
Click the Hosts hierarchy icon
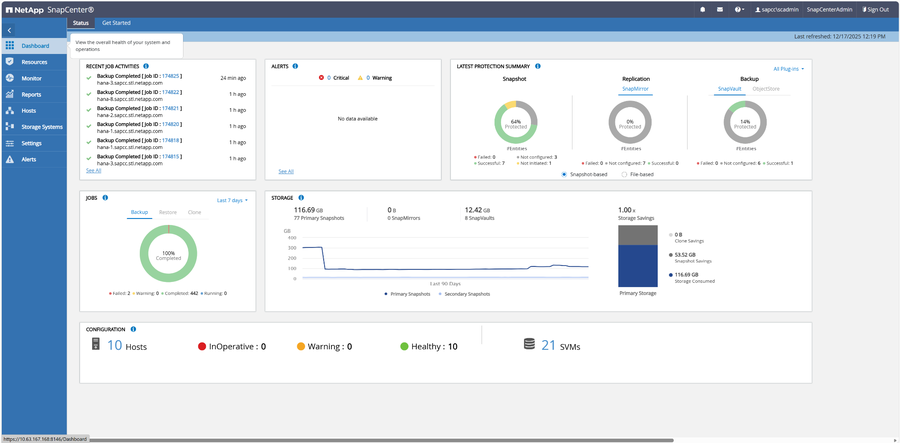tap(10, 110)
